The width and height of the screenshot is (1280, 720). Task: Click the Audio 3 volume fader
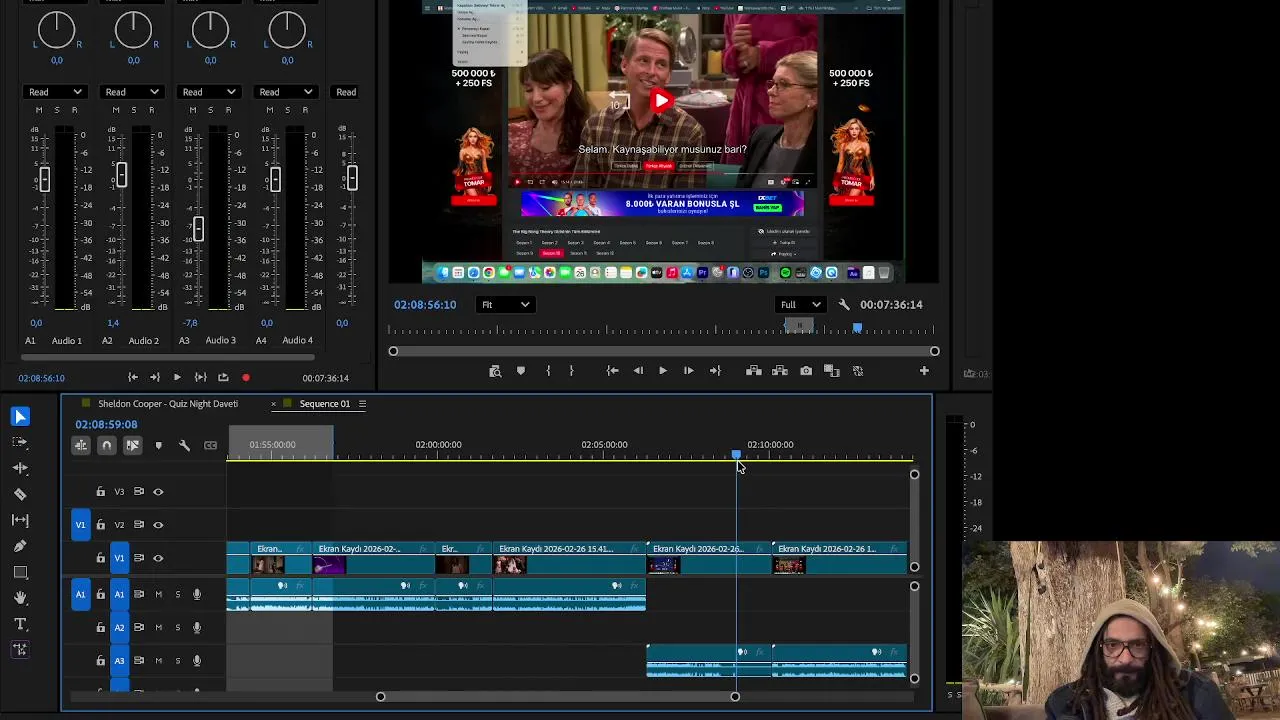click(198, 228)
